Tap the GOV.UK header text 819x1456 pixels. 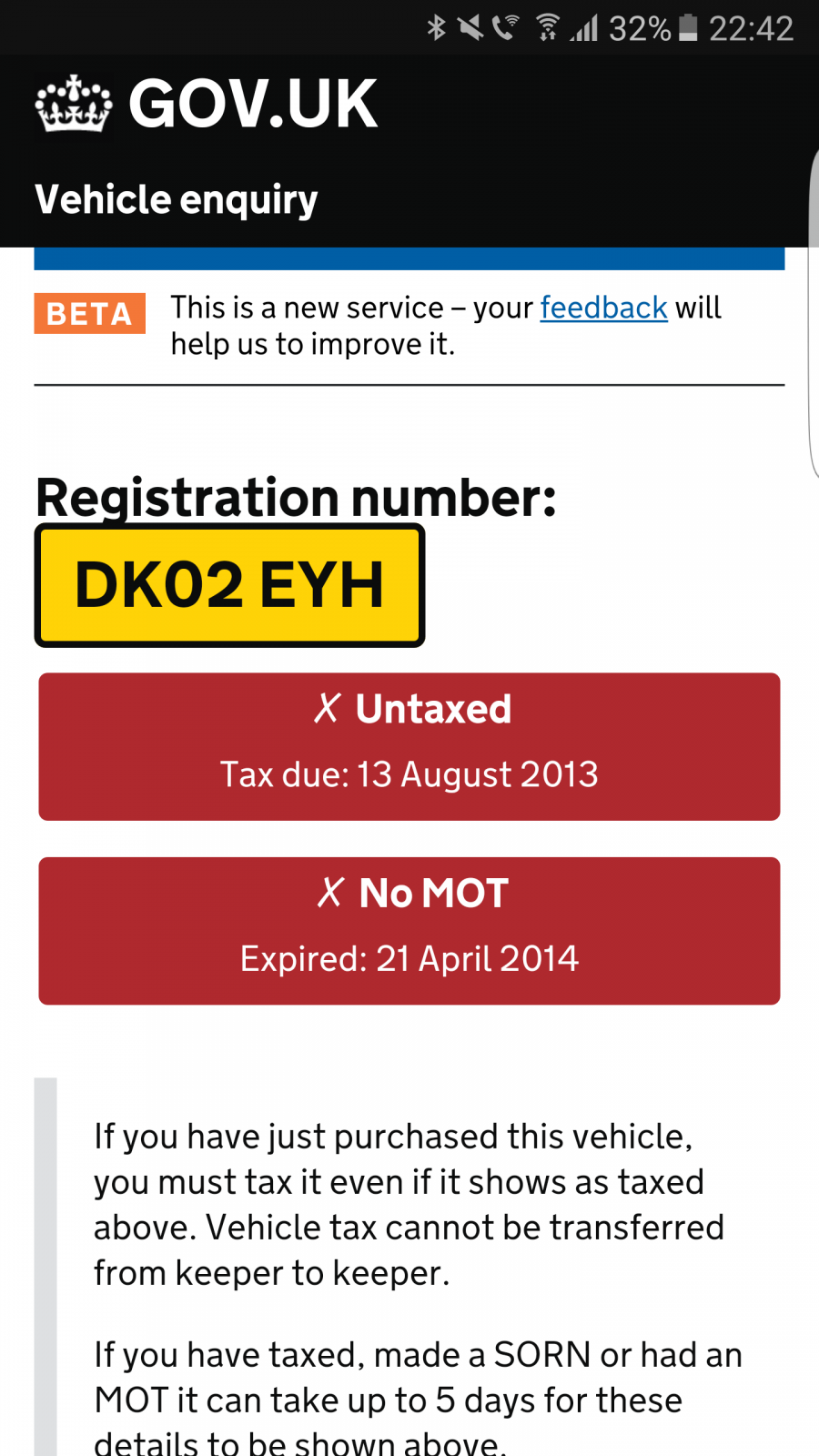tap(252, 104)
